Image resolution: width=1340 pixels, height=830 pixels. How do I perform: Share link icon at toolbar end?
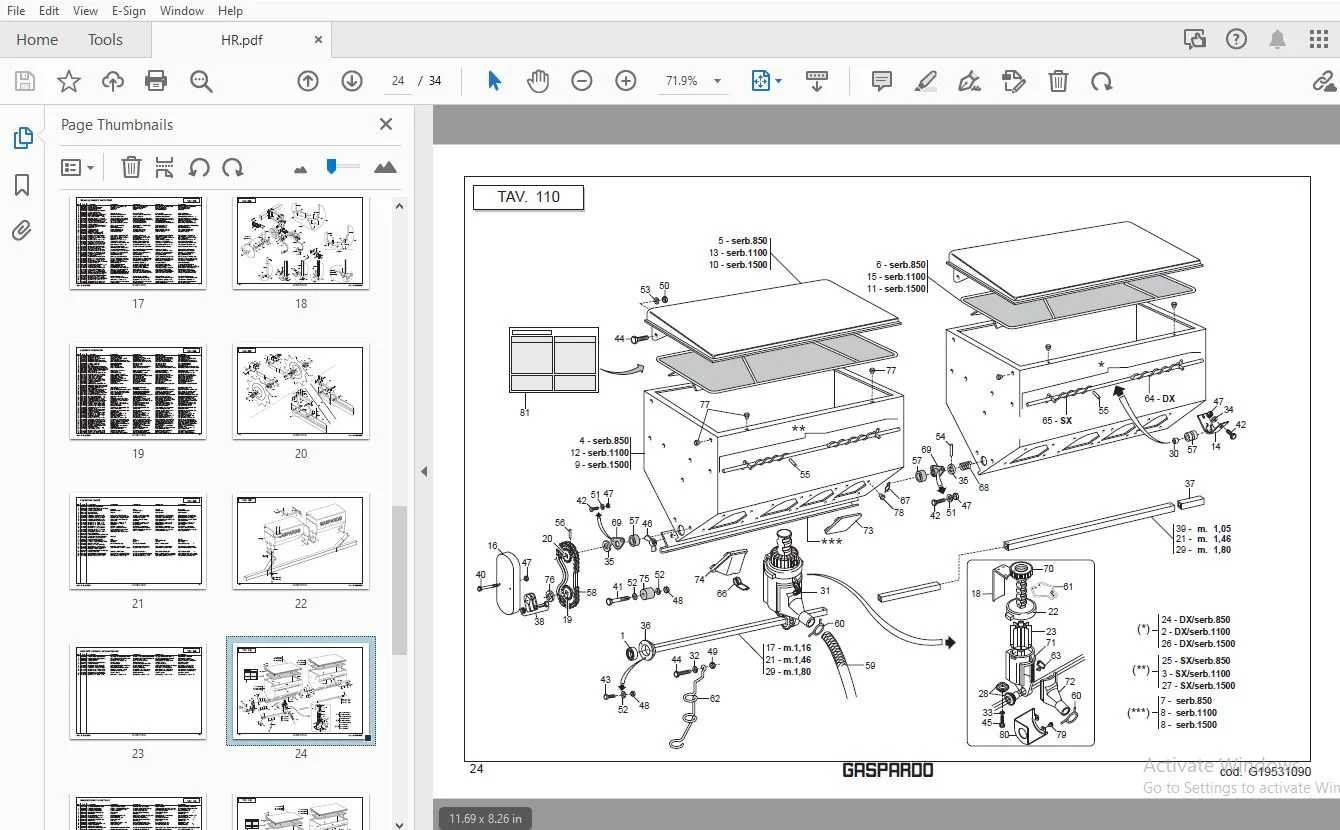[x=1325, y=81]
